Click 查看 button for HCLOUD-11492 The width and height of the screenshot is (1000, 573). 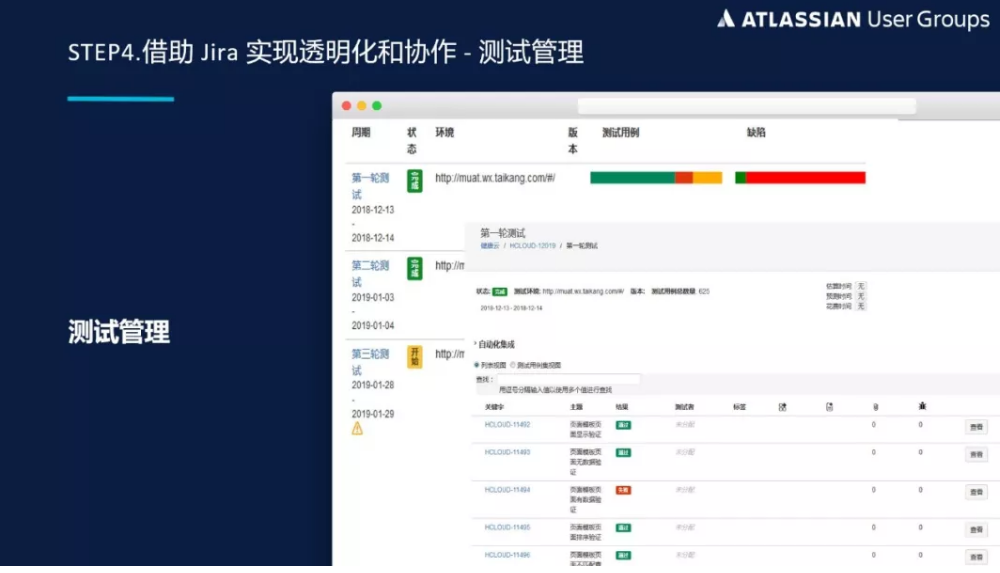click(x=976, y=427)
